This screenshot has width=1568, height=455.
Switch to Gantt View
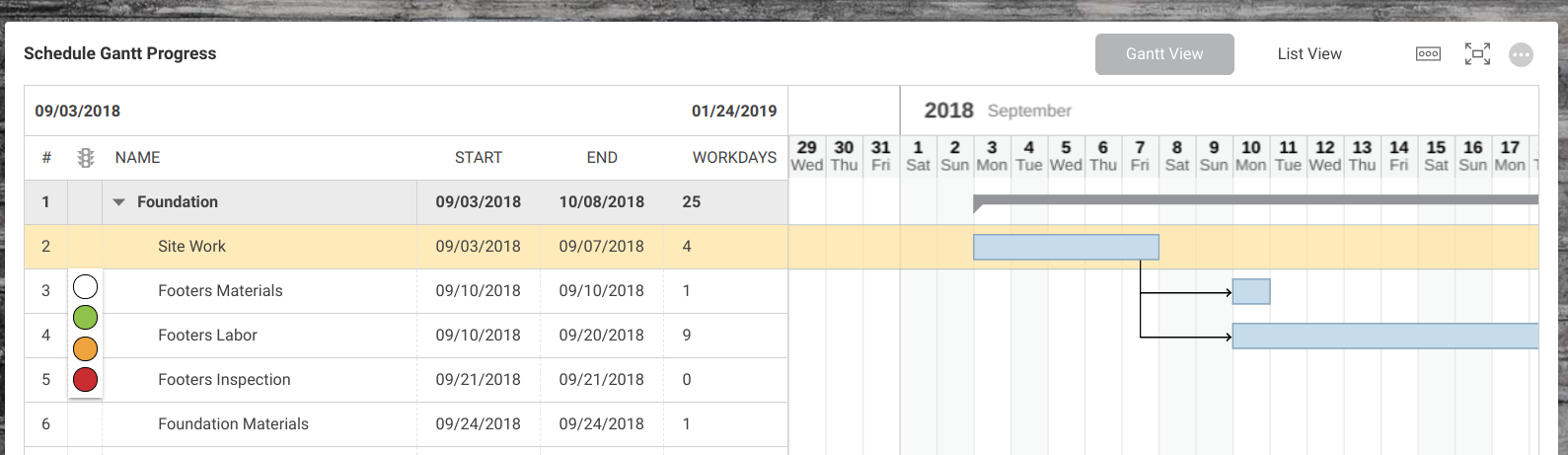[1164, 54]
